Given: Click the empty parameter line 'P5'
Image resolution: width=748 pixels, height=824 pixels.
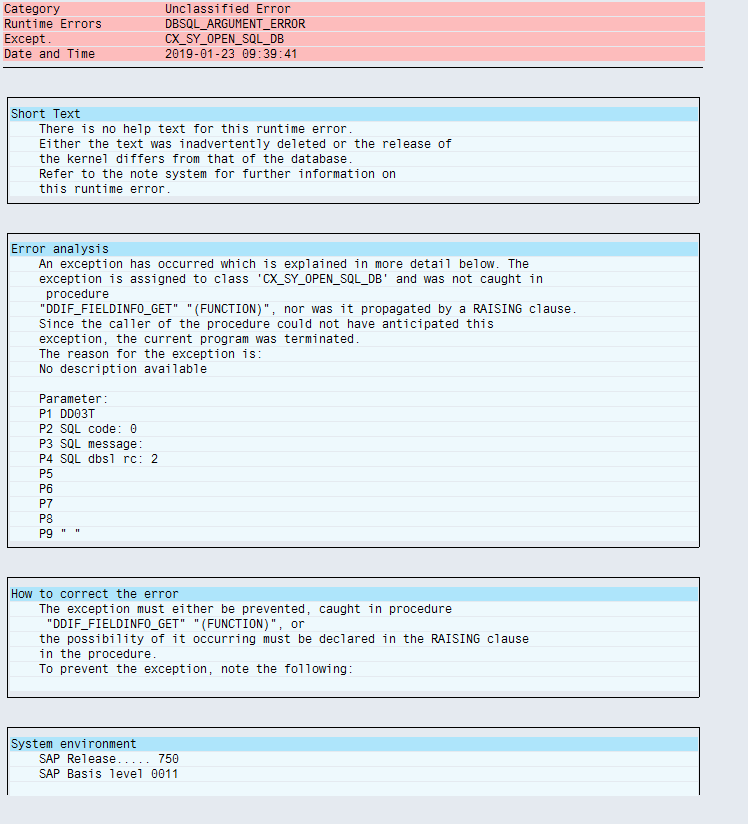Looking at the screenshot, I should click(46, 474).
